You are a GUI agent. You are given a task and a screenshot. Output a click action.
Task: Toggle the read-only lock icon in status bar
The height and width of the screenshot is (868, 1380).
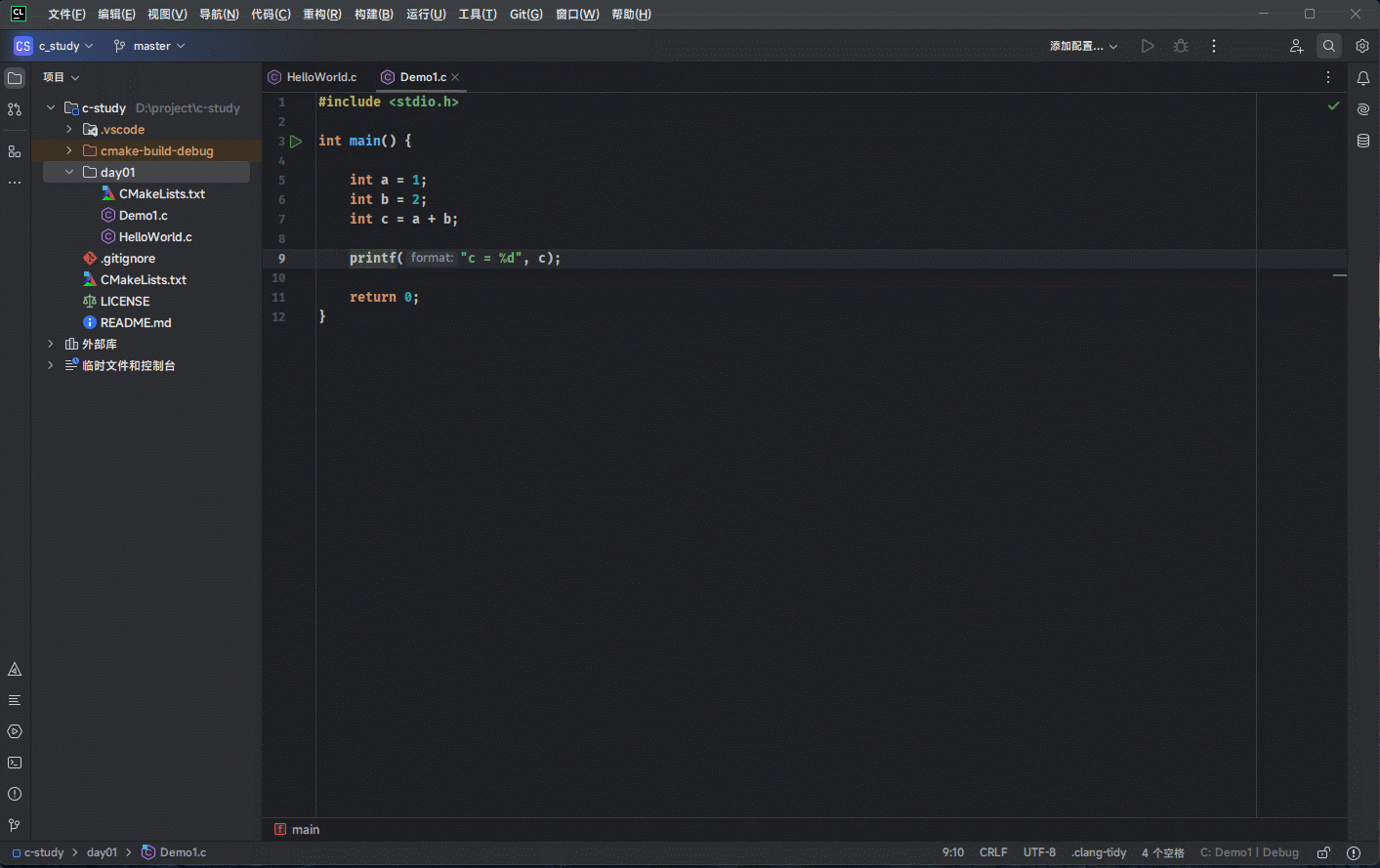pyautogui.click(x=1323, y=852)
